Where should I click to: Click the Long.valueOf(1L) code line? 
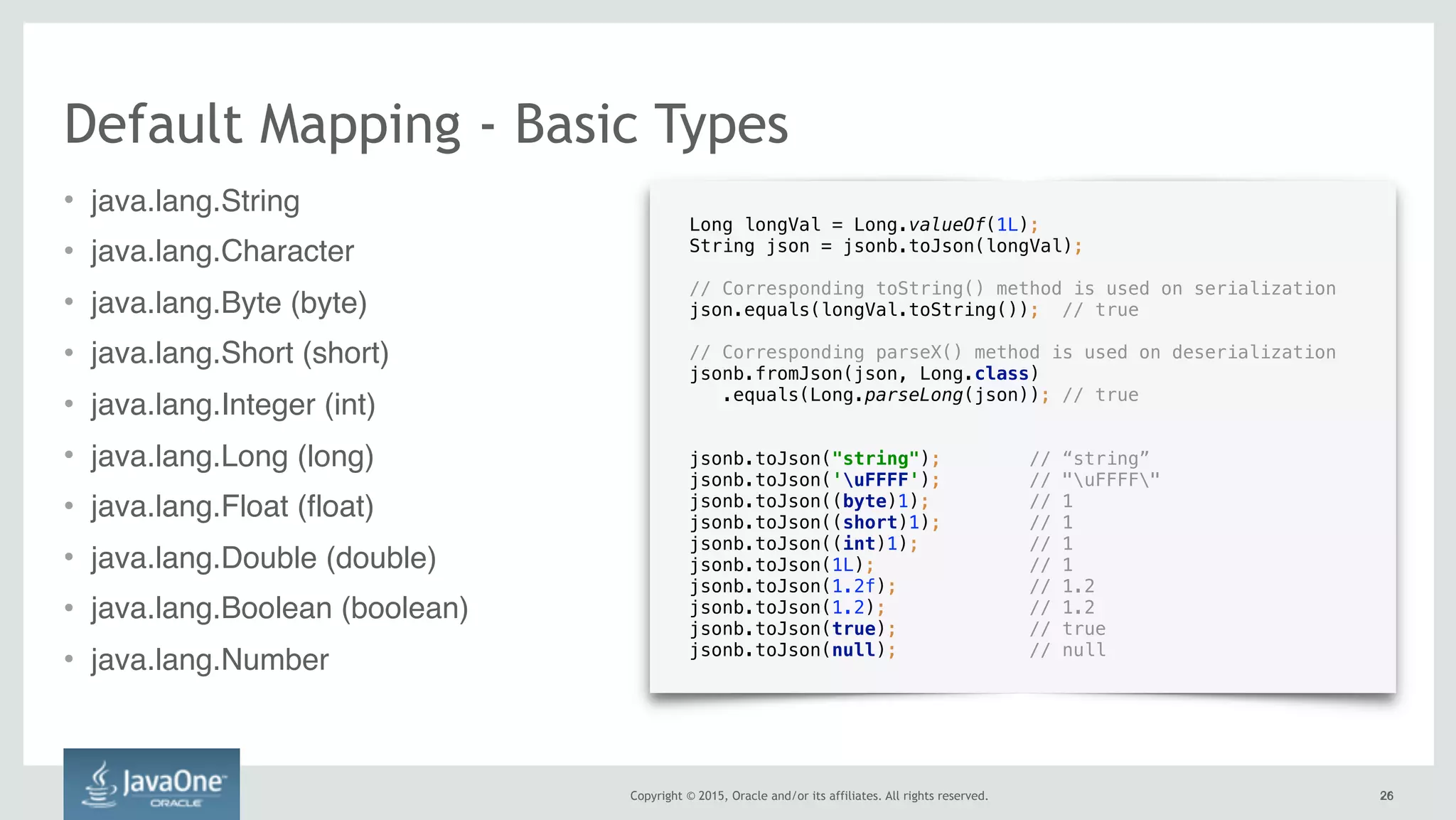coord(863,225)
